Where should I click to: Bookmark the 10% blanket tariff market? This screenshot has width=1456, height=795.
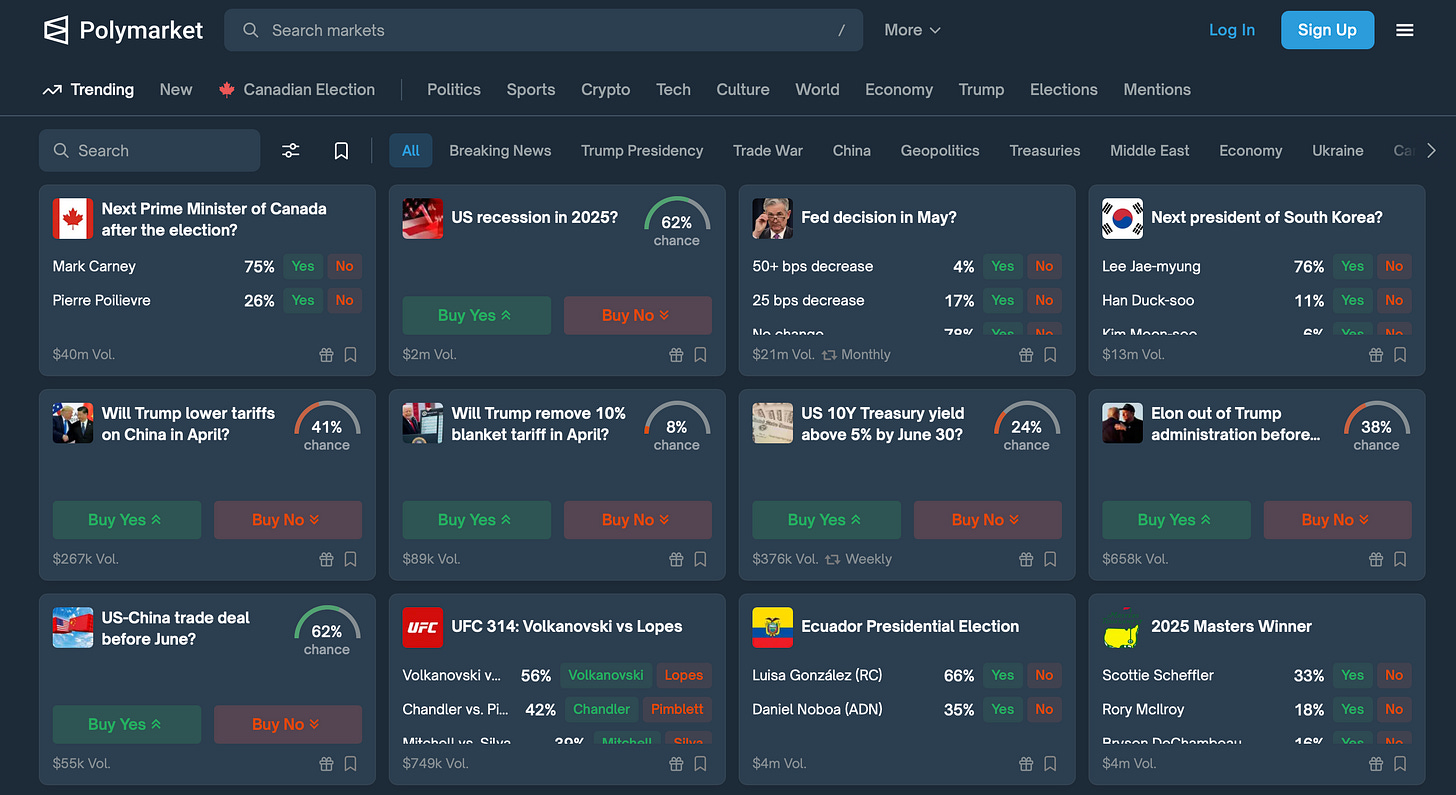700,559
